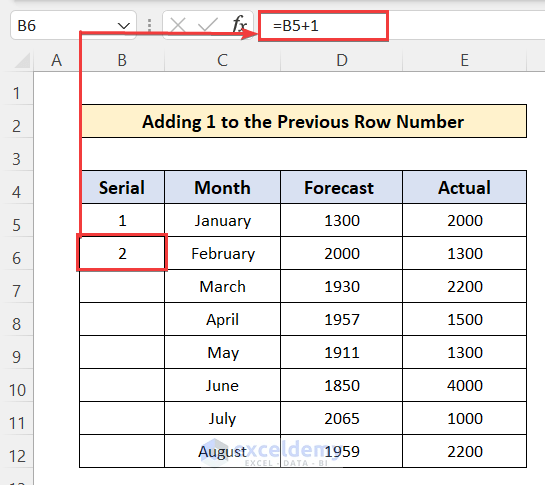Image resolution: width=545 pixels, height=485 pixels.
Task: Click the three-dot name box resize handle
Action: [x=149, y=25]
